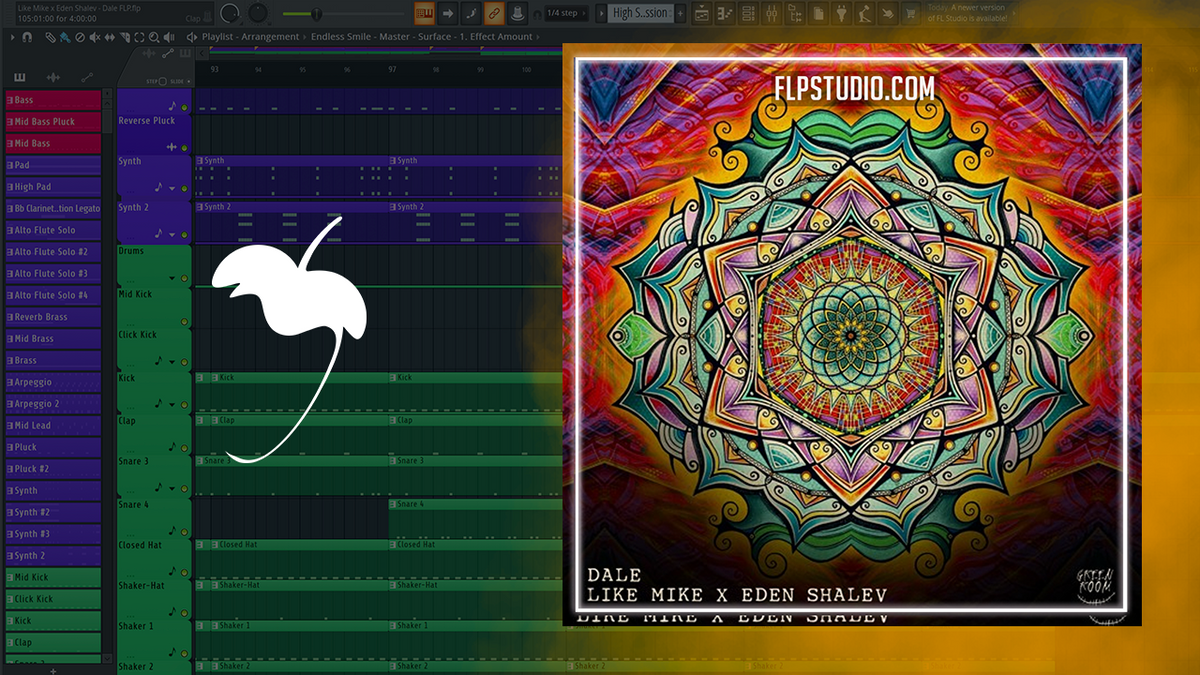Image resolution: width=1200 pixels, height=675 pixels.
Task: Open the Mixer panel from the toolbar
Action: click(x=772, y=14)
